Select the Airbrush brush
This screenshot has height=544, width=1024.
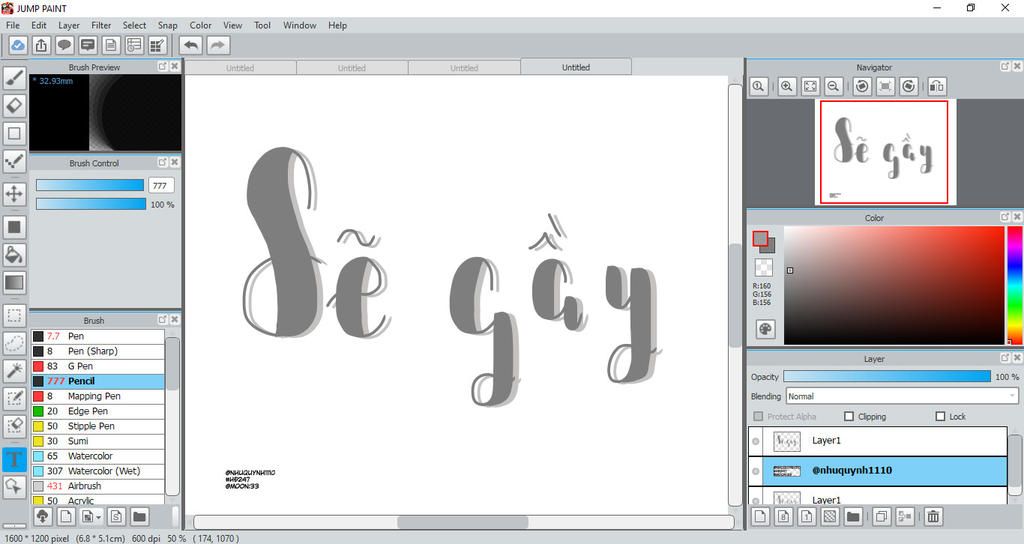98,486
